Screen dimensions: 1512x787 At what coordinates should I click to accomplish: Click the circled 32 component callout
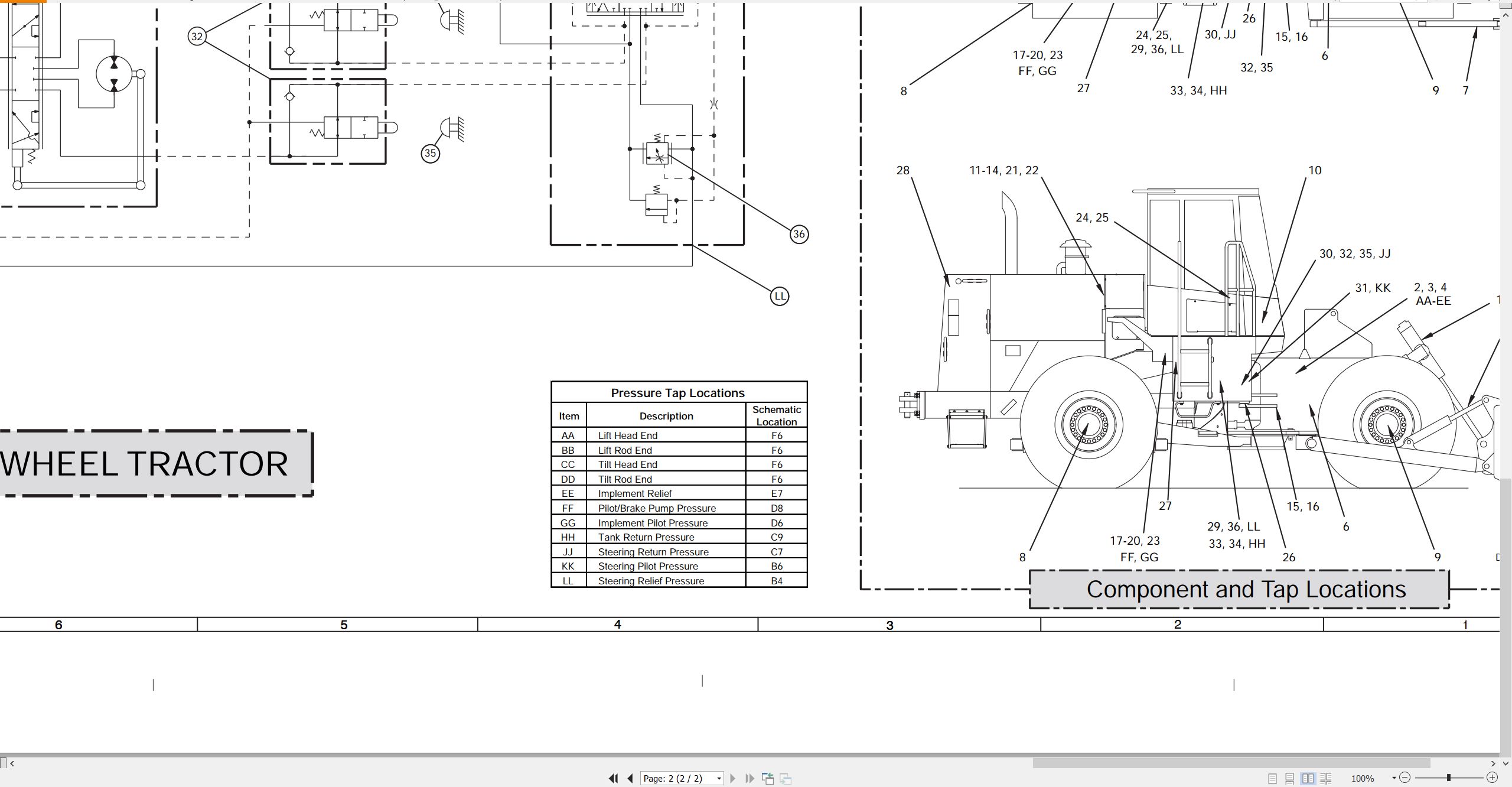click(x=197, y=37)
